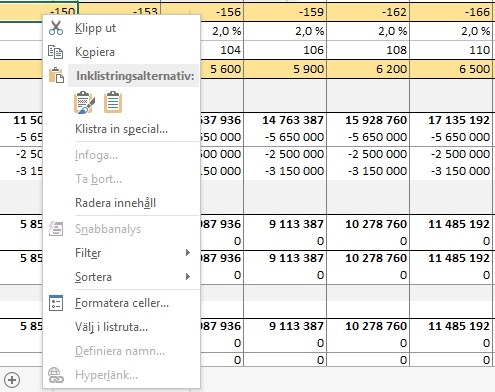
Task: Select cell with value -159
Action: (x=285, y=12)
